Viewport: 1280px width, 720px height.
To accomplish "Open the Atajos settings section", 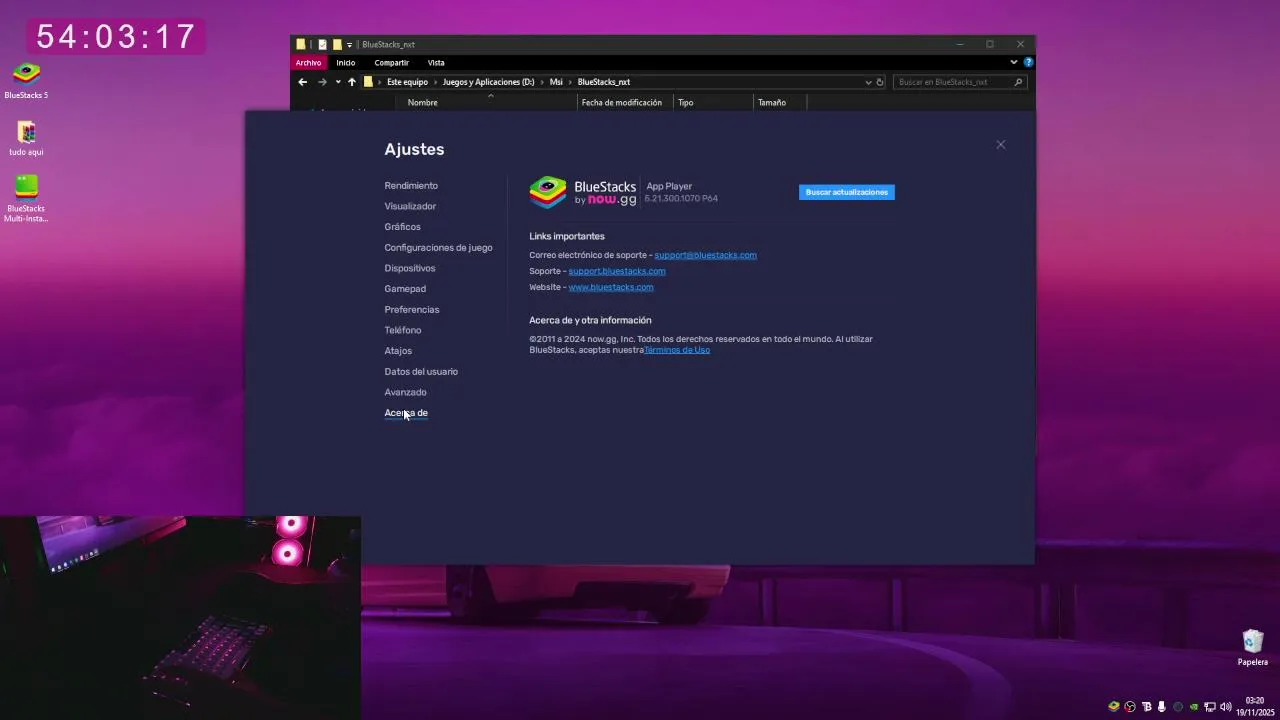I will 398,351.
